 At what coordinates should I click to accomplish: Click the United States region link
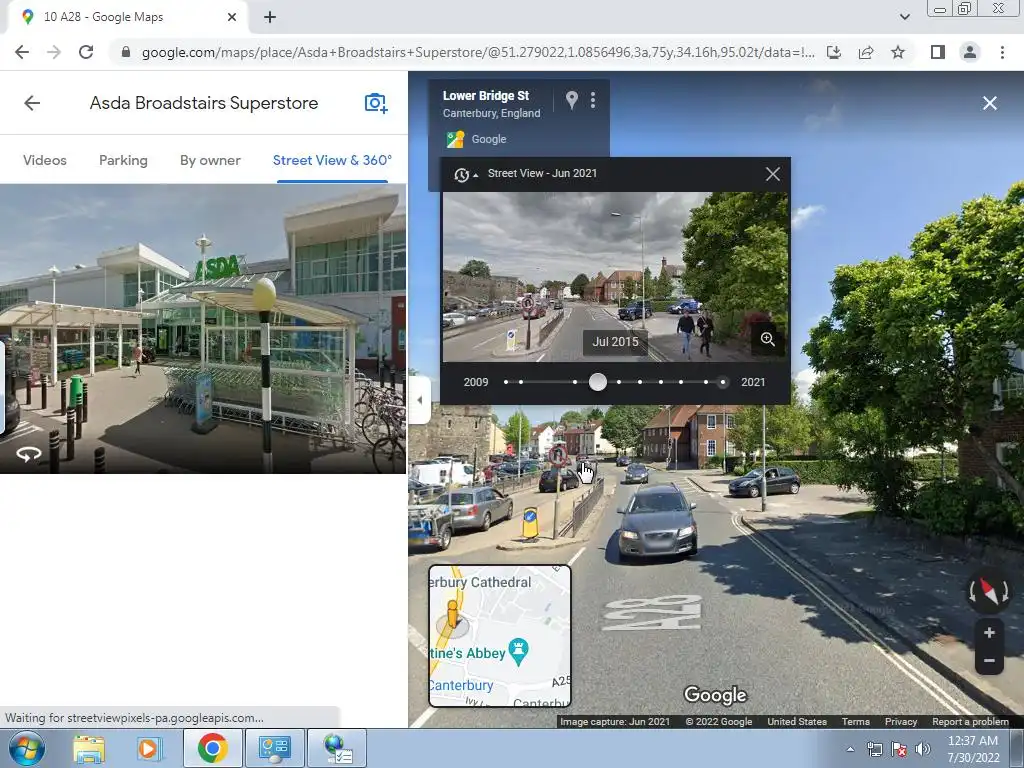797,722
